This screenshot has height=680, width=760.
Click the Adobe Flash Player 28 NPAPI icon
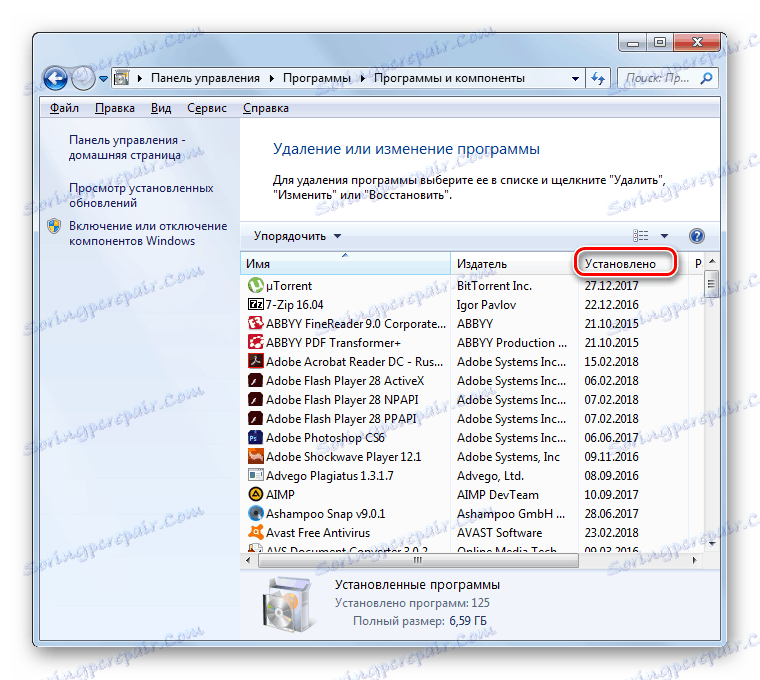coord(255,399)
